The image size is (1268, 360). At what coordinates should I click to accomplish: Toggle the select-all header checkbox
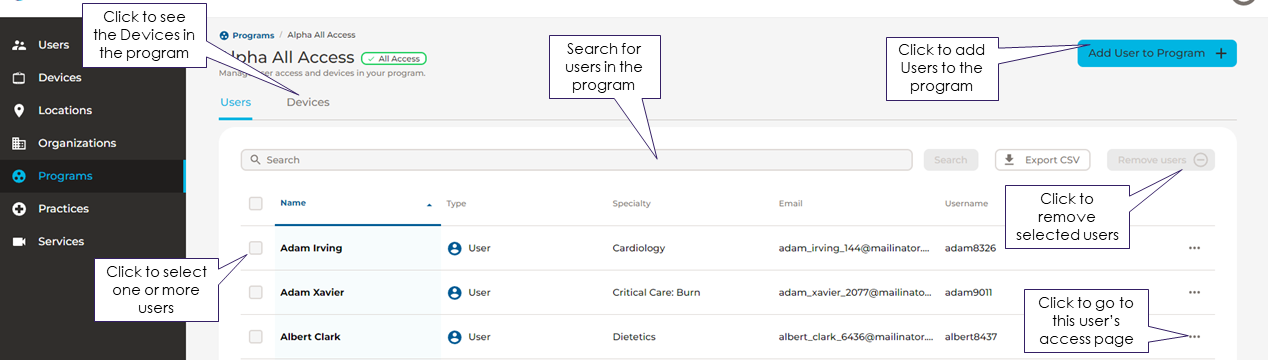(x=256, y=204)
